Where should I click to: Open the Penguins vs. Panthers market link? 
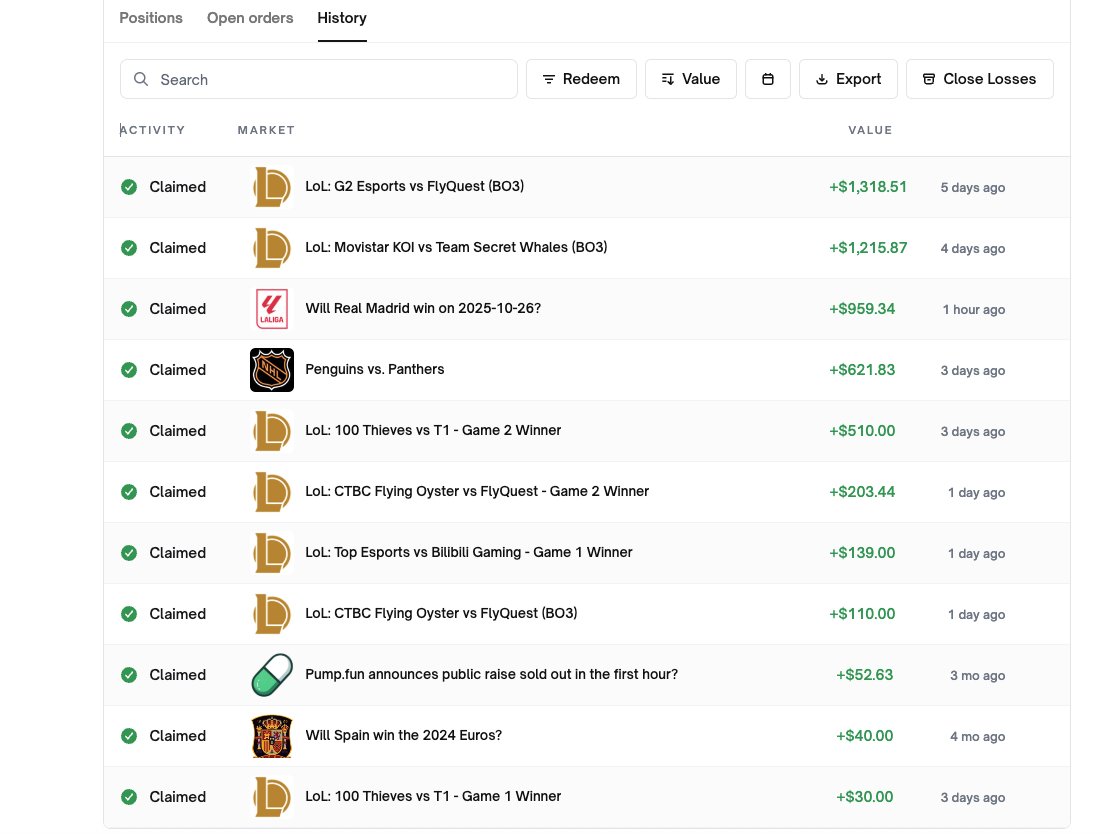click(374, 369)
